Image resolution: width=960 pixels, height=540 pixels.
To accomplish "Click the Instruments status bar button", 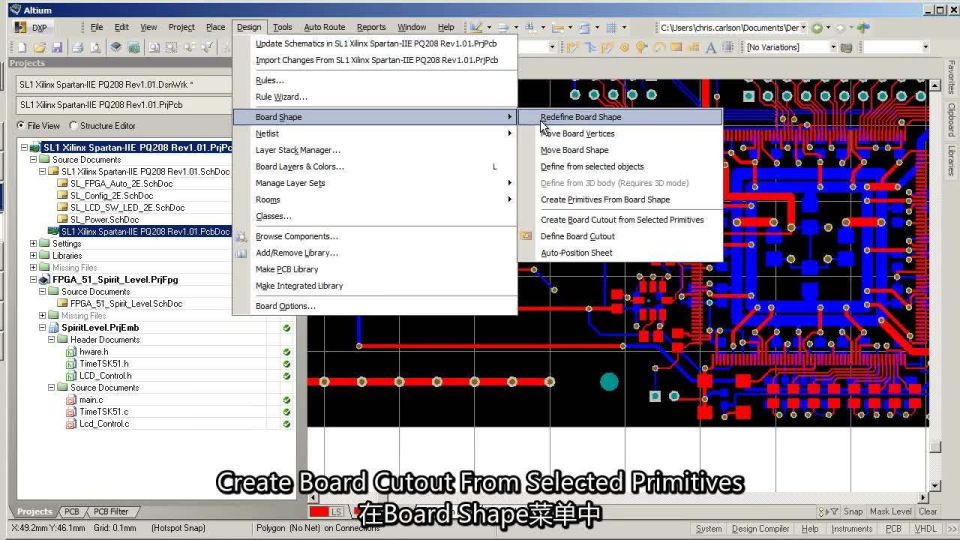I will coord(851,528).
